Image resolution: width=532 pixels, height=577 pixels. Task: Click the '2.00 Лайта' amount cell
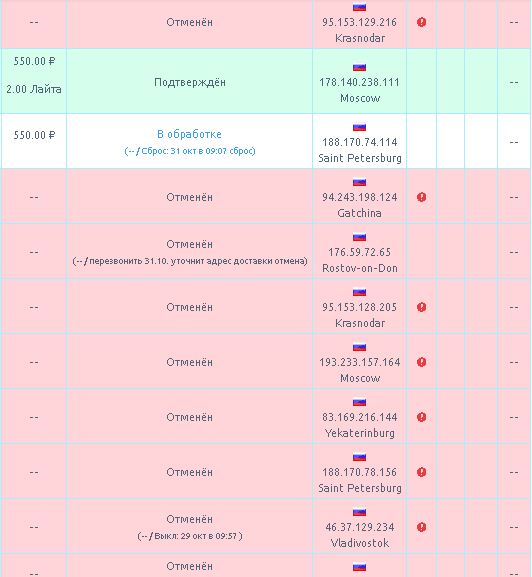click(33, 89)
